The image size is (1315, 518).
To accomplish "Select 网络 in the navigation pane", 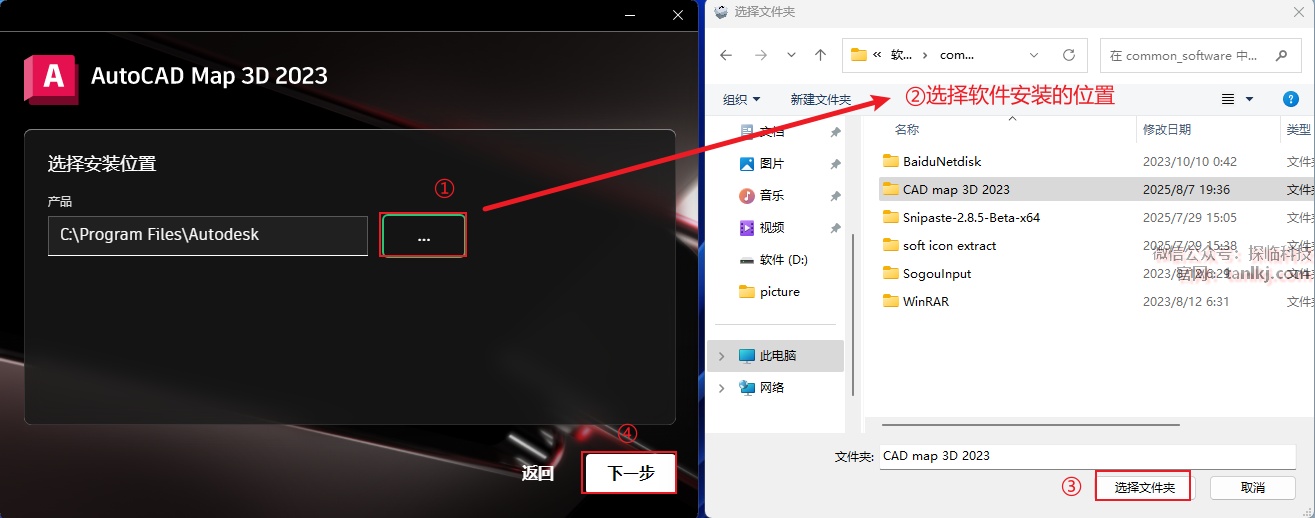I will 771,387.
